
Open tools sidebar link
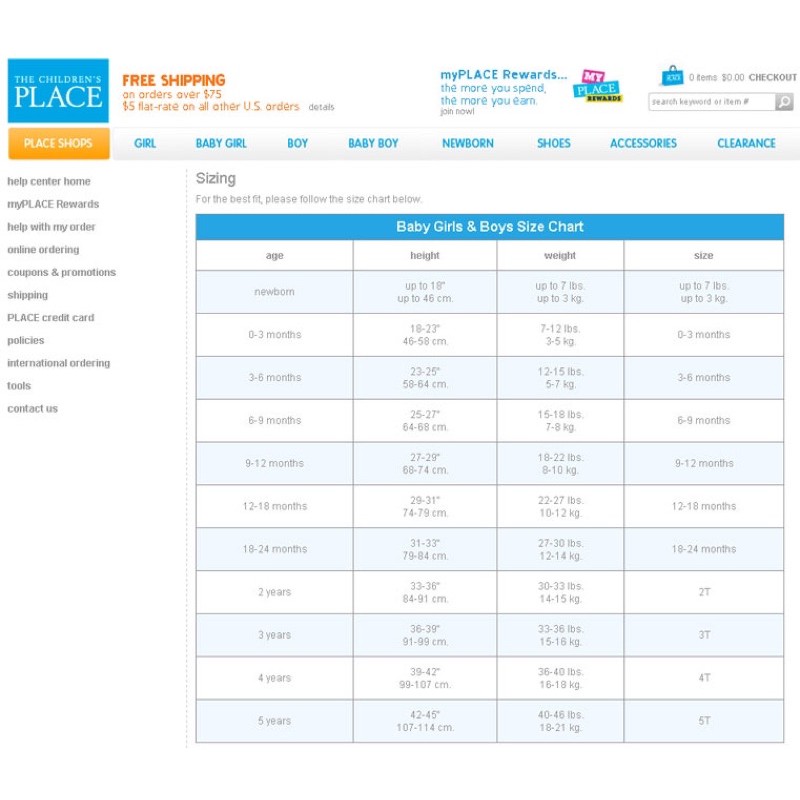[19, 386]
